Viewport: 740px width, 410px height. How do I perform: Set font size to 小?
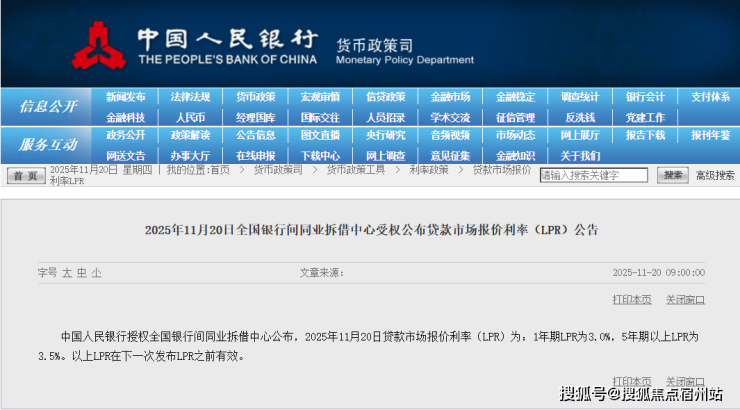click(x=96, y=273)
